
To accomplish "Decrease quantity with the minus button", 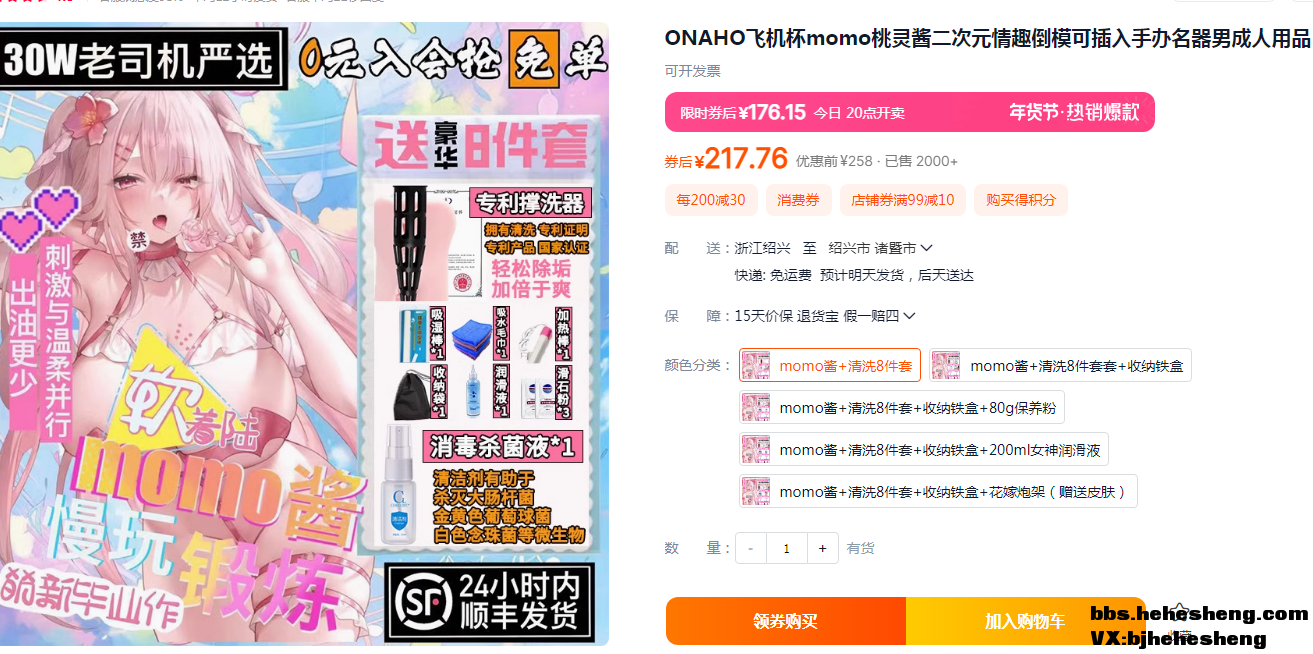I will point(751,548).
